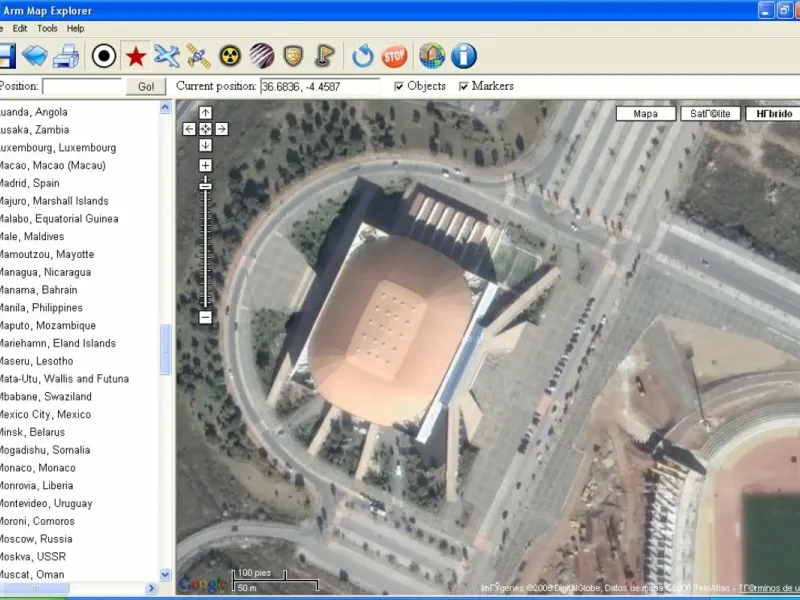Pan map left with arrow button

[x=189, y=129]
